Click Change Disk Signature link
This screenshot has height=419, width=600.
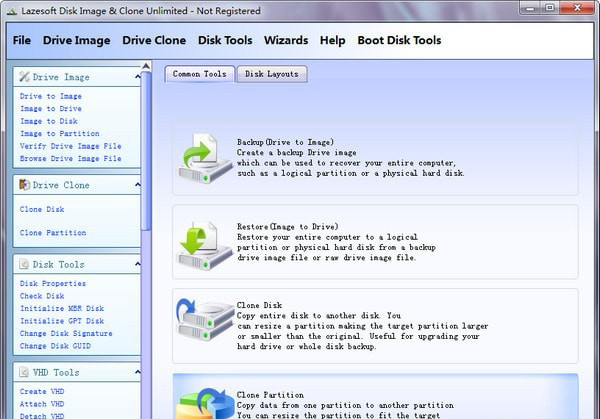(66, 333)
